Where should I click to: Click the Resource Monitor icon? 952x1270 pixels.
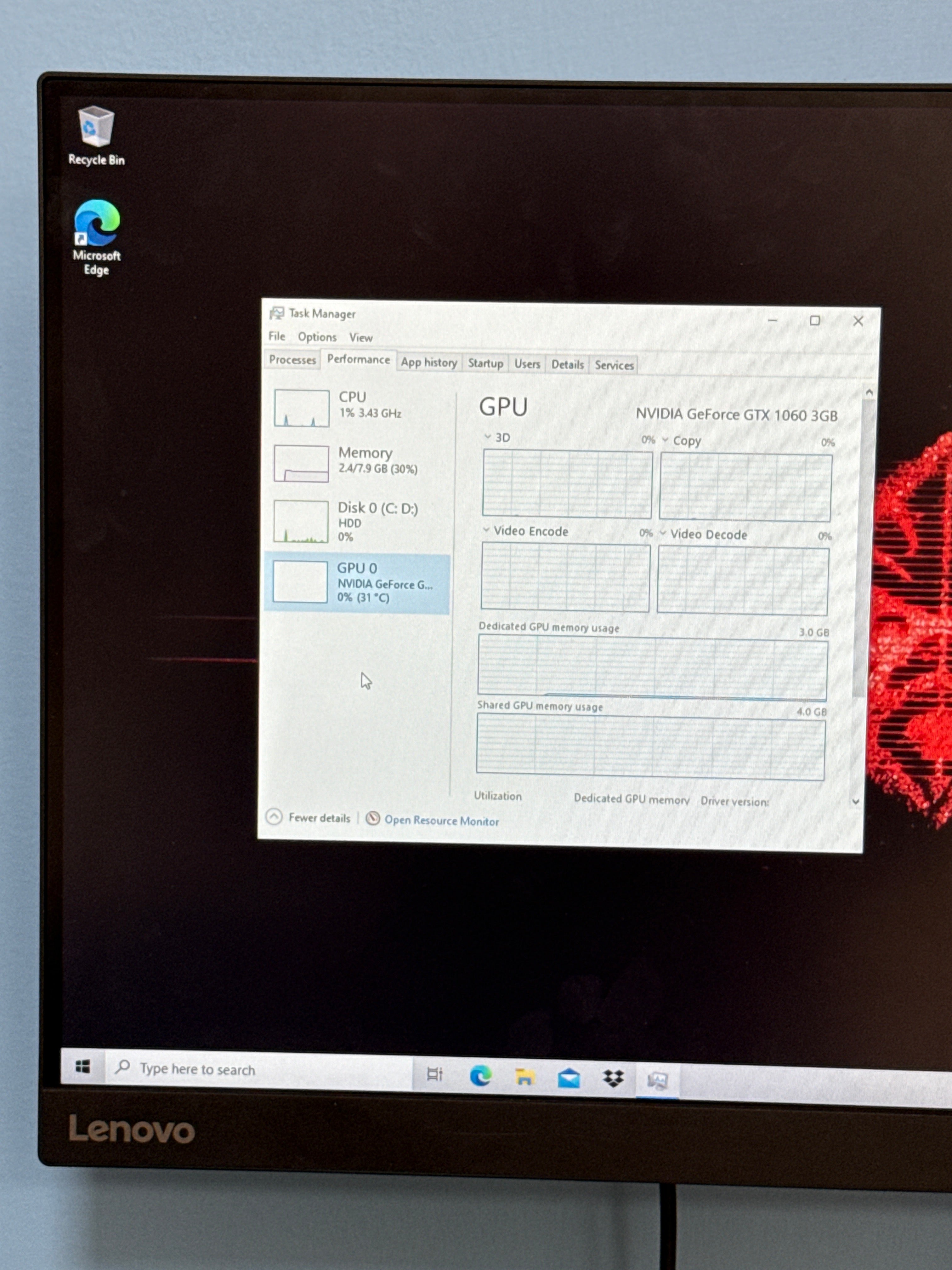(x=373, y=818)
